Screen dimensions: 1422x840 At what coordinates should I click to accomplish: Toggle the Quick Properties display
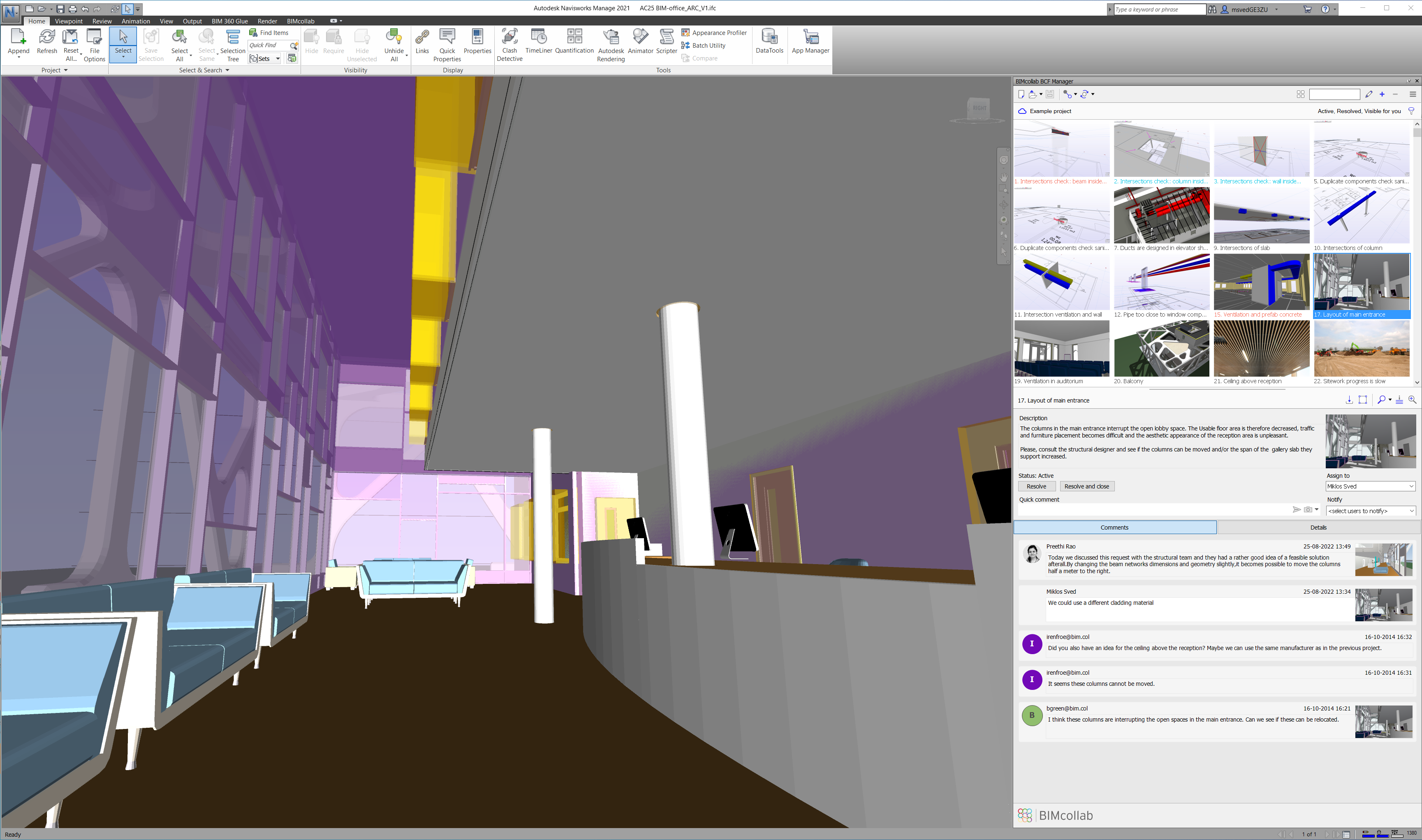pyautogui.click(x=447, y=44)
